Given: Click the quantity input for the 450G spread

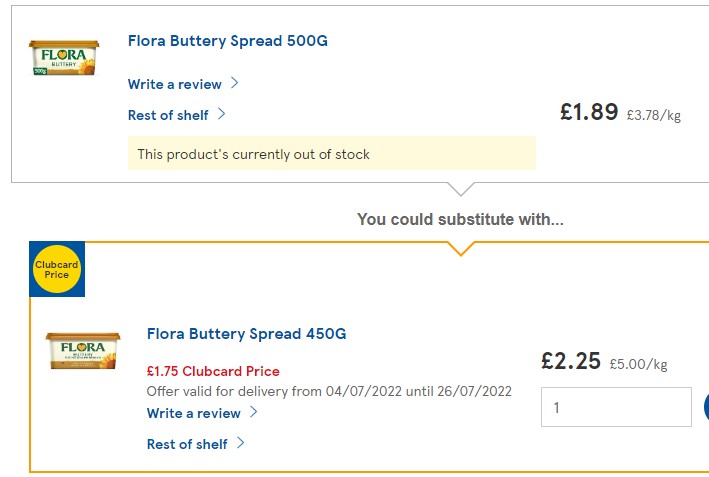Looking at the screenshot, I should tap(616, 407).
